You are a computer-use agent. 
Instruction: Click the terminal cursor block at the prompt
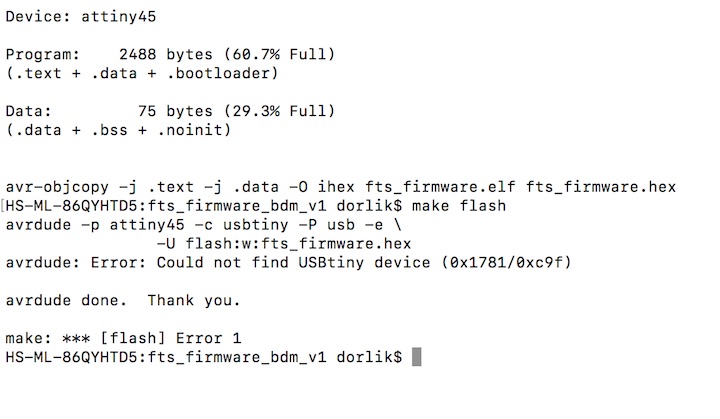[x=417, y=358]
